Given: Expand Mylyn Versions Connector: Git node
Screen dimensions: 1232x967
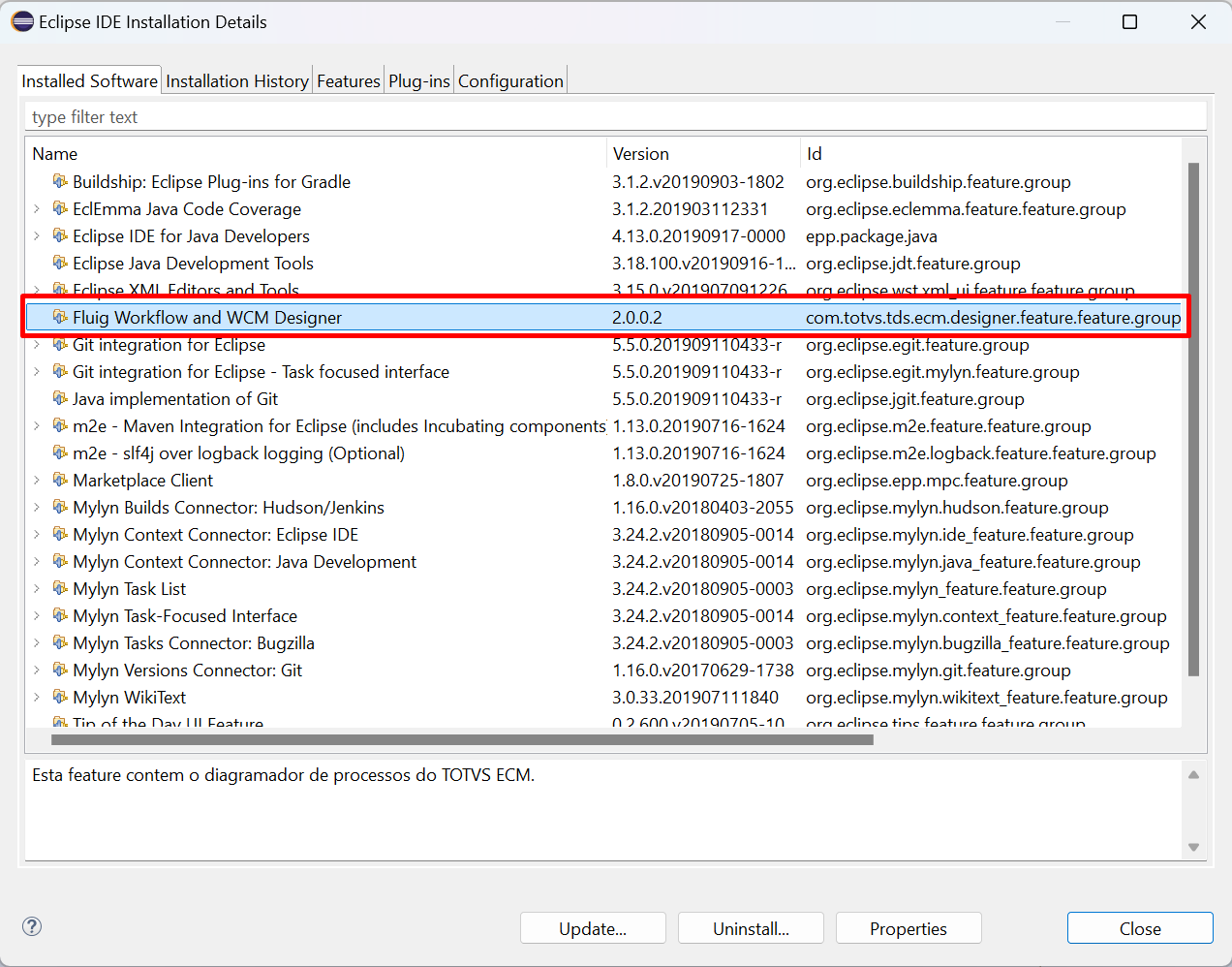Looking at the screenshot, I should [37, 670].
